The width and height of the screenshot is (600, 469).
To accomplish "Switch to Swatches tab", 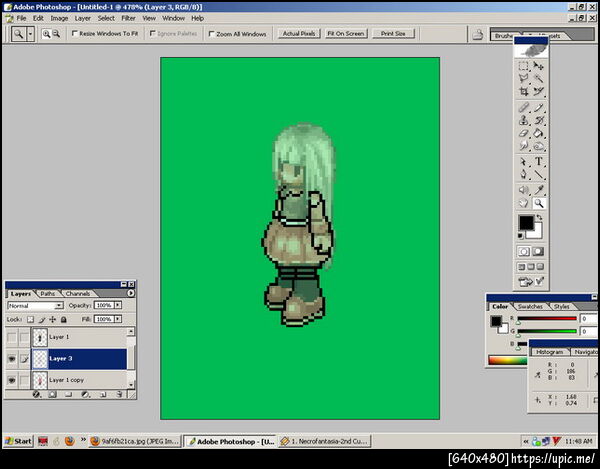I will pyautogui.click(x=530, y=306).
